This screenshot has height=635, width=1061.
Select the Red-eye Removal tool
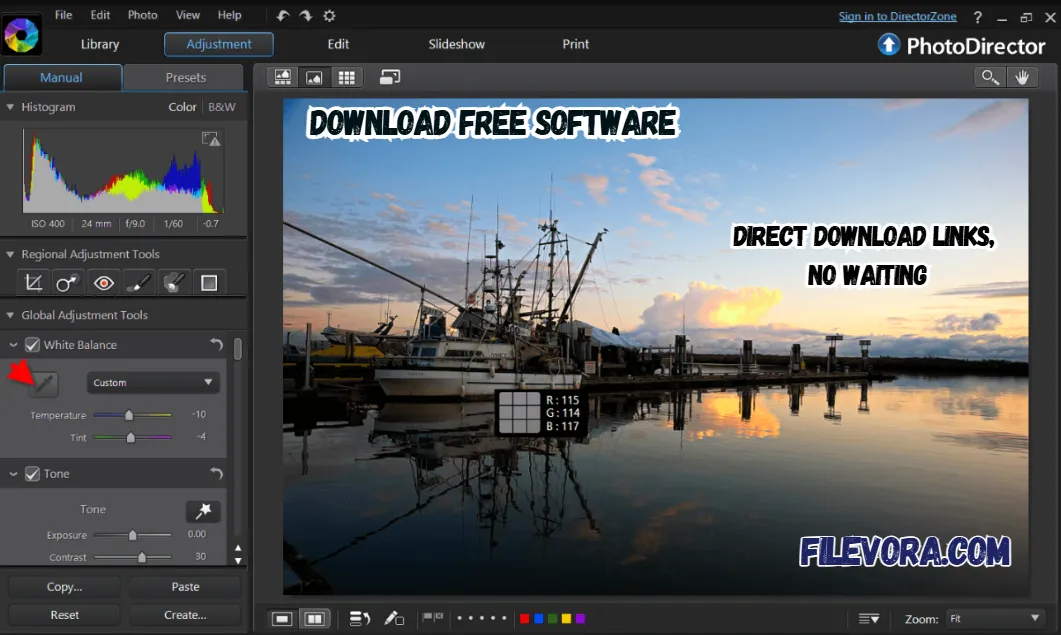coord(103,282)
